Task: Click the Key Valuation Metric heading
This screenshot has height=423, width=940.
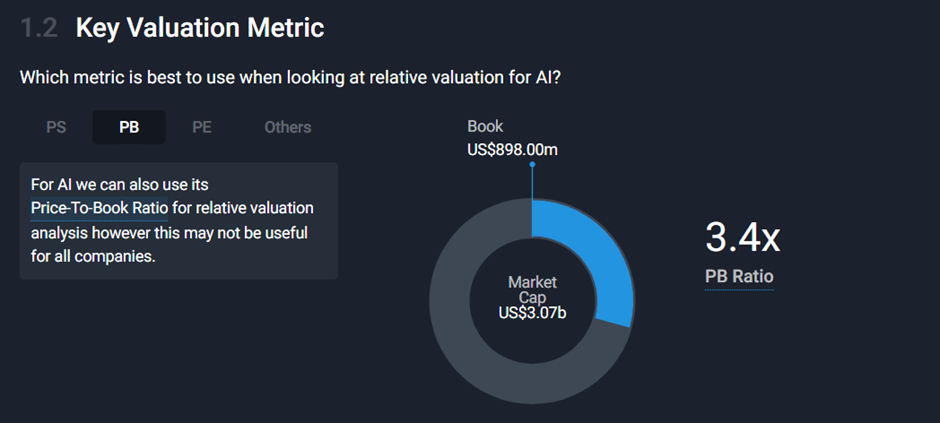Action: [x=200, y=28]
